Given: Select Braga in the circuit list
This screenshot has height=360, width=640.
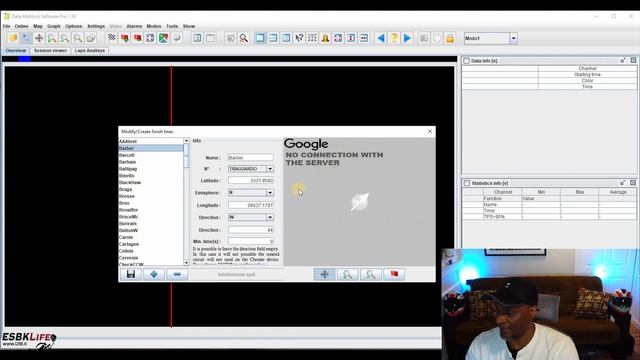Looking at the screenshot, I should 151,189.
